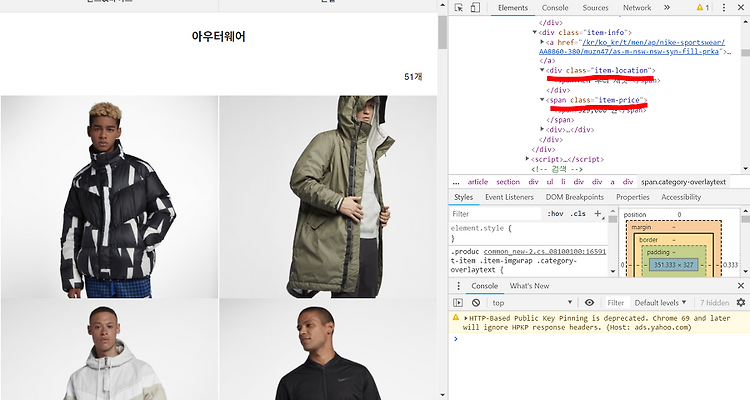Open the black white puffer jacket product

110,197
